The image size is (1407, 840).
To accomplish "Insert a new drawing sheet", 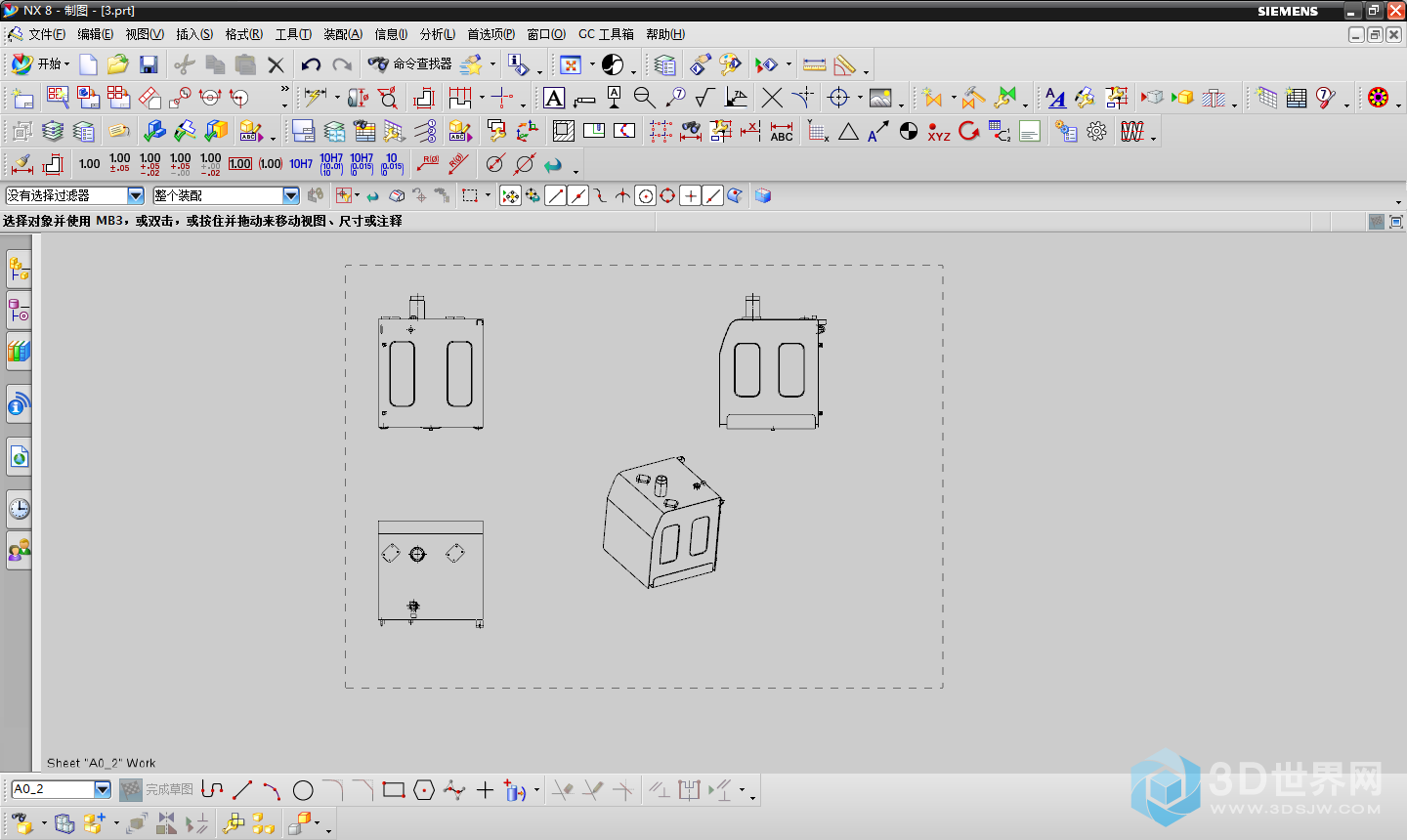I will (x=22, y=98).
